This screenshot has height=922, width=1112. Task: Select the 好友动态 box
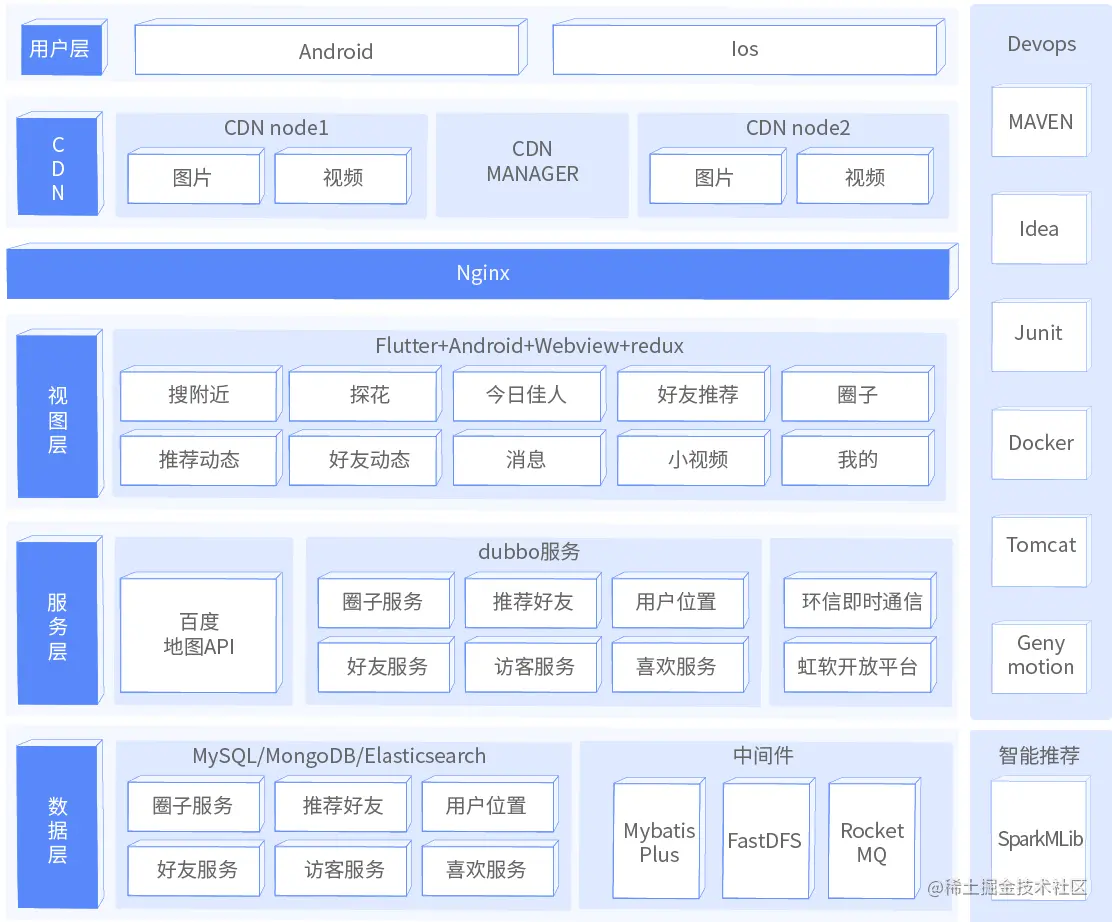(x=365, y=458)
